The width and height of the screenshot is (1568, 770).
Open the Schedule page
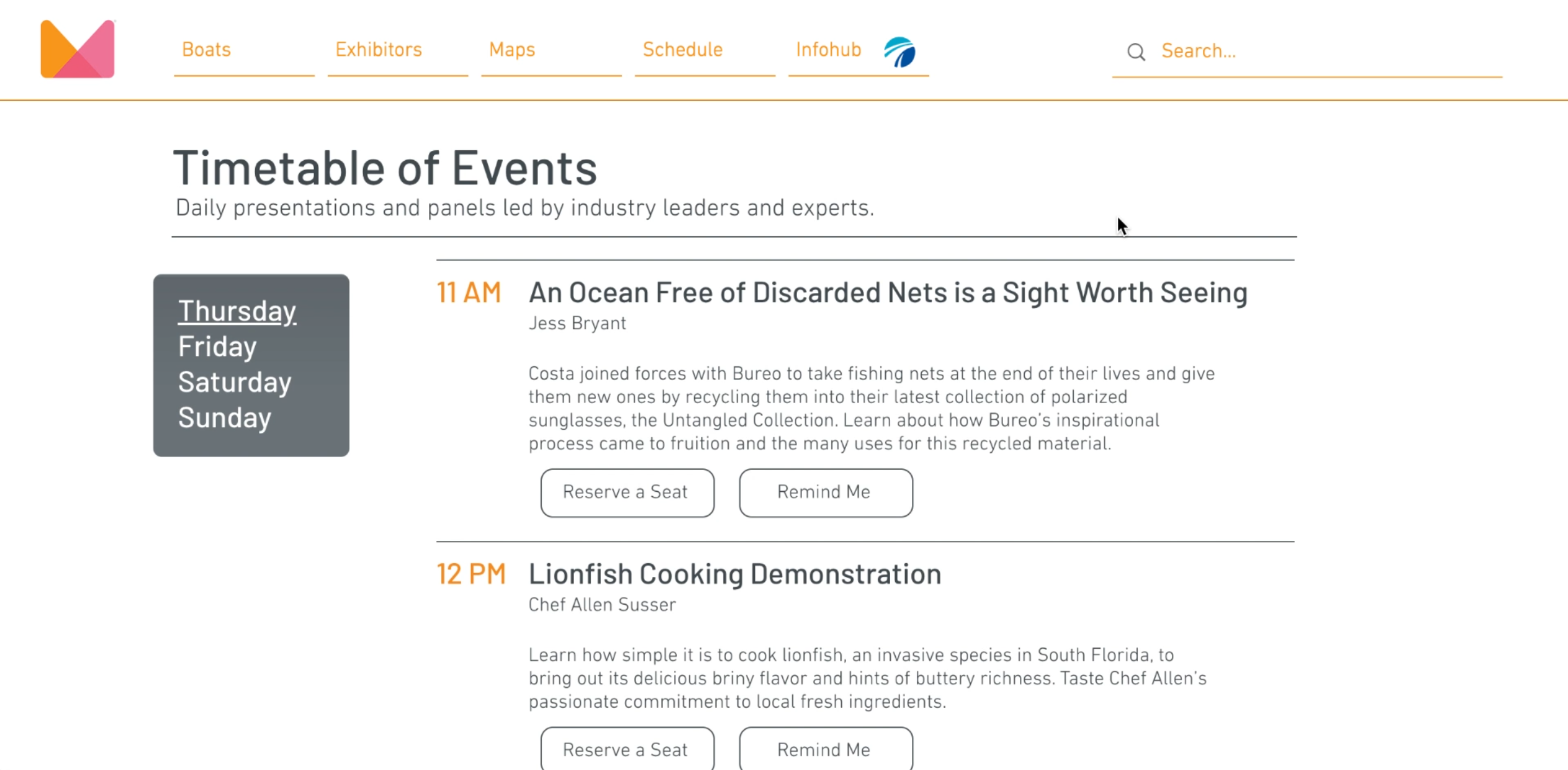coord(682,50)
